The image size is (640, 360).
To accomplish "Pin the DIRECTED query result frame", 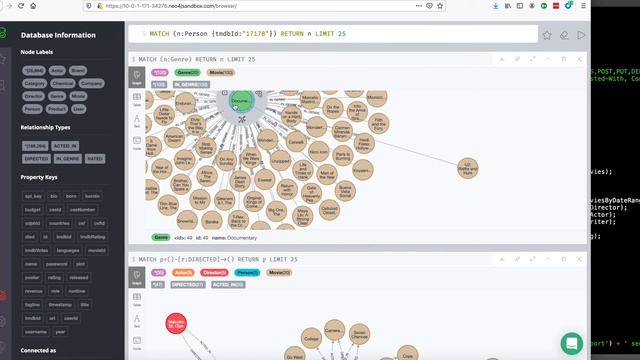I will [517, 259].
